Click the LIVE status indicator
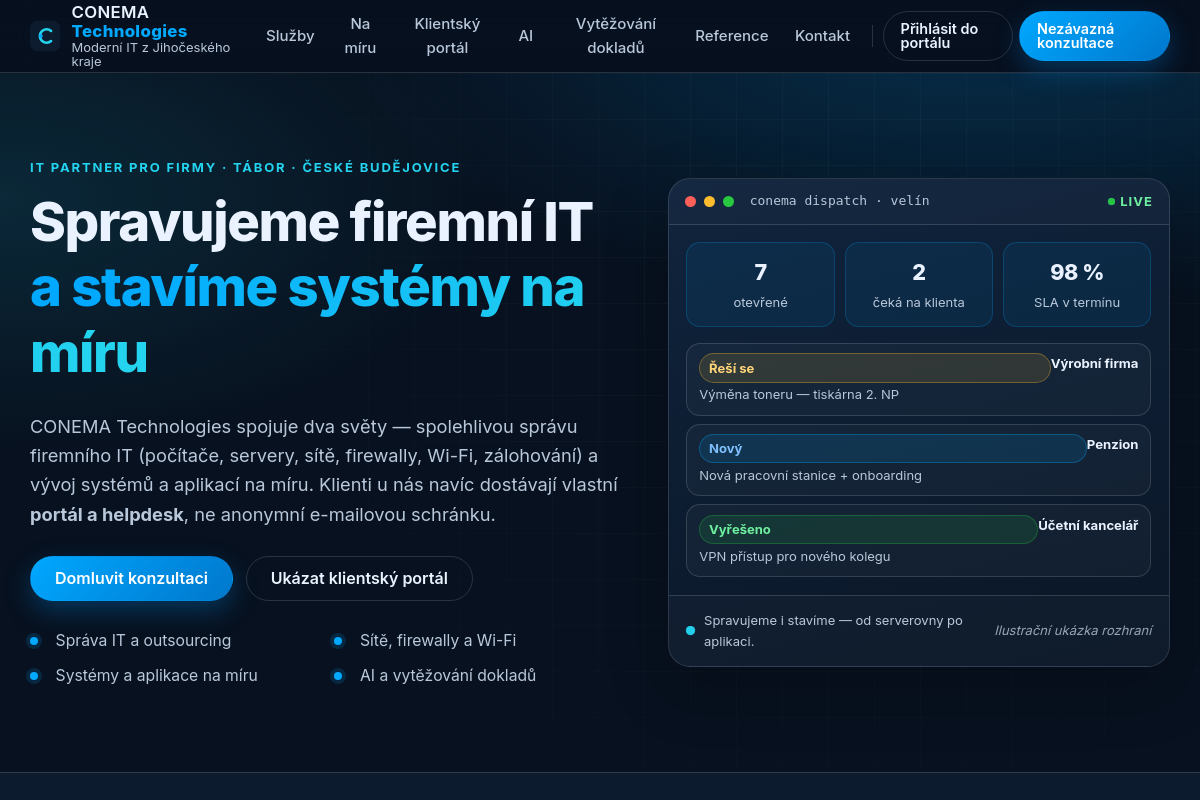This screenshot has height=800, width=1200. (1130, 201)
